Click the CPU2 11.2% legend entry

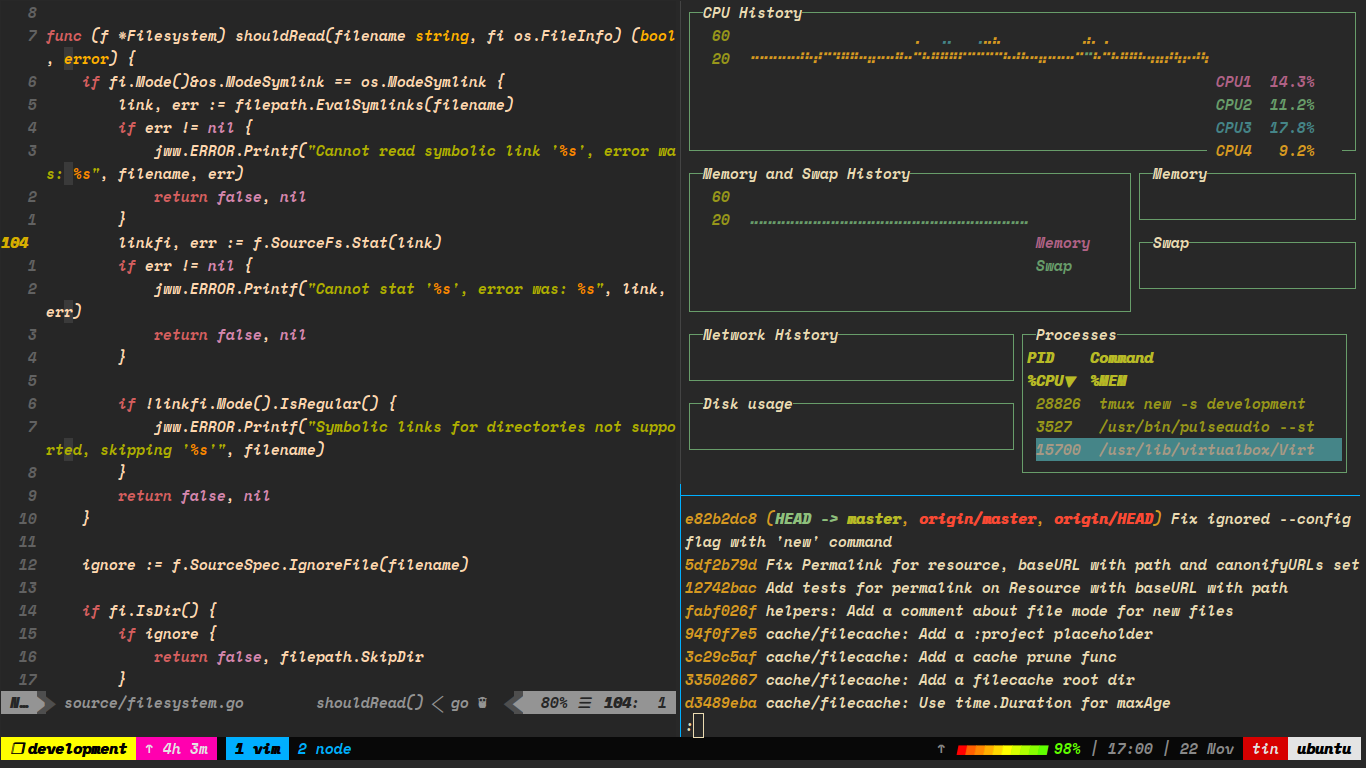click(1265, 105)
